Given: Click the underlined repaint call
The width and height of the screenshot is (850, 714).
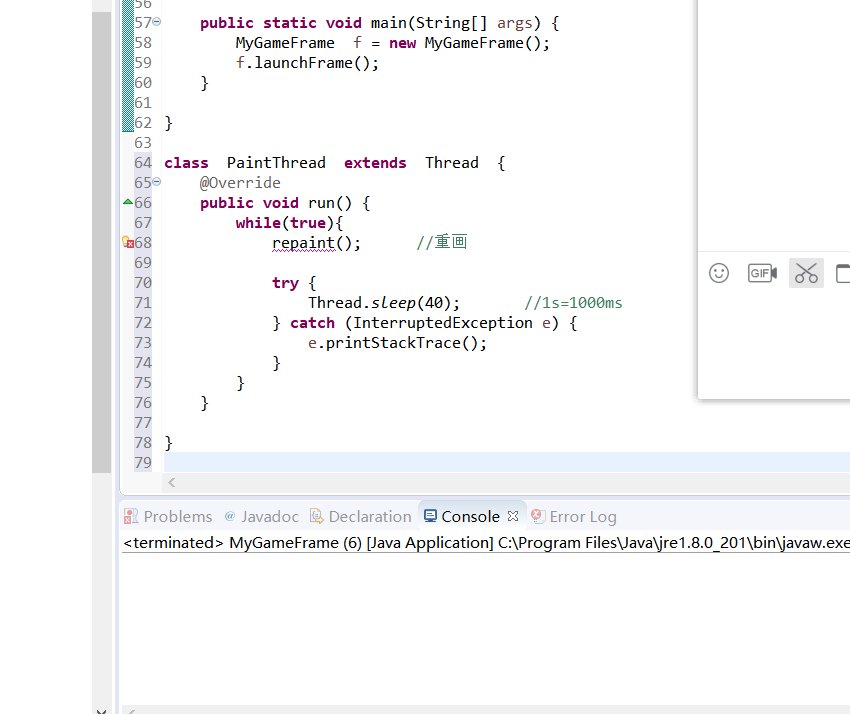Looking at the screenshot, I should click(304, 243).
